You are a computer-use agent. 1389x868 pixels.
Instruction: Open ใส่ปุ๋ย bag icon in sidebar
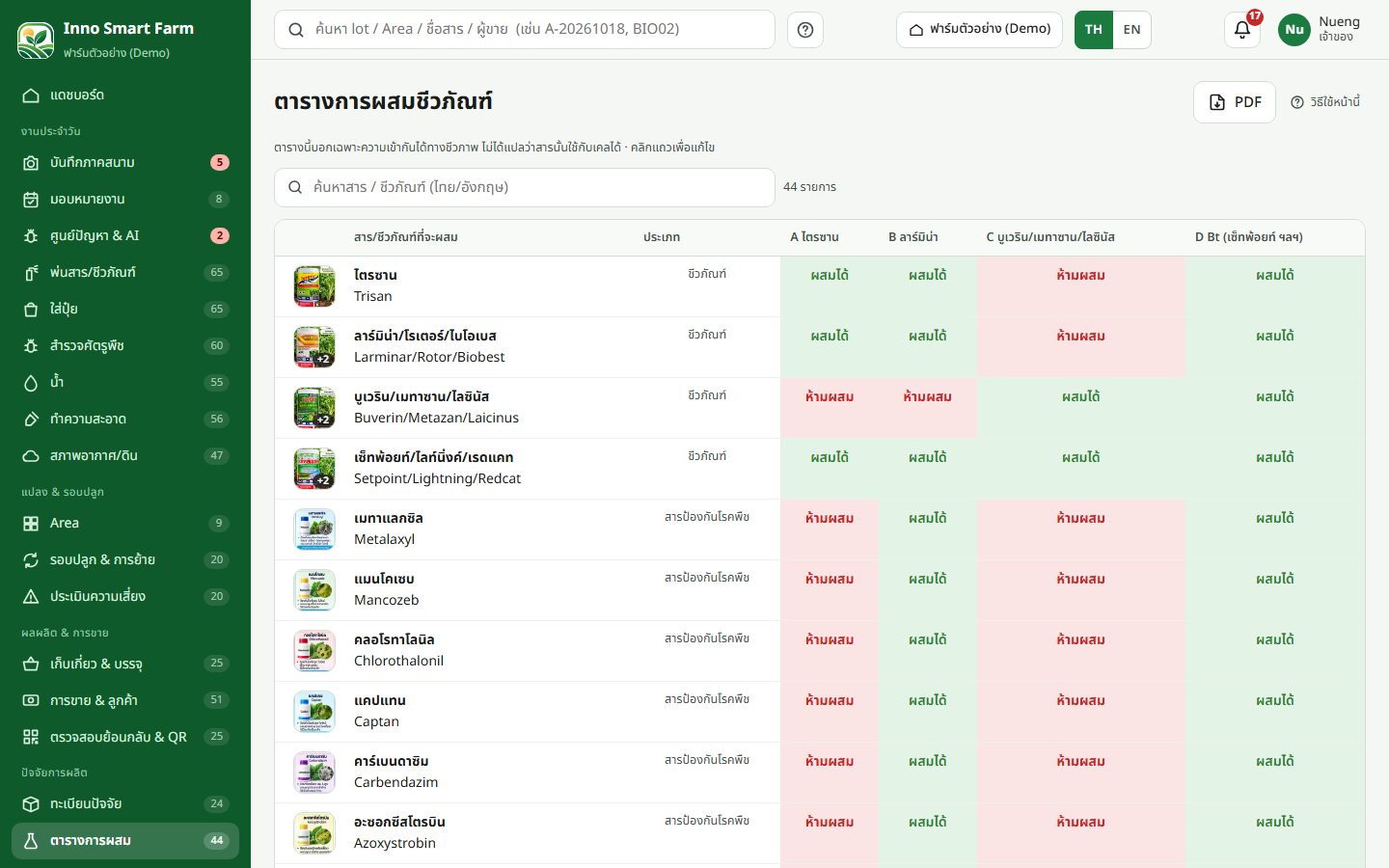coord(31,310)
